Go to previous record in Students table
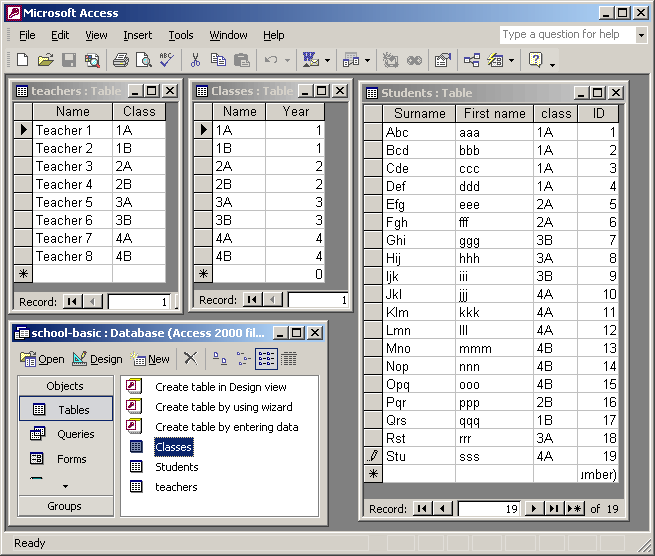655x556 pixels. 442,508
